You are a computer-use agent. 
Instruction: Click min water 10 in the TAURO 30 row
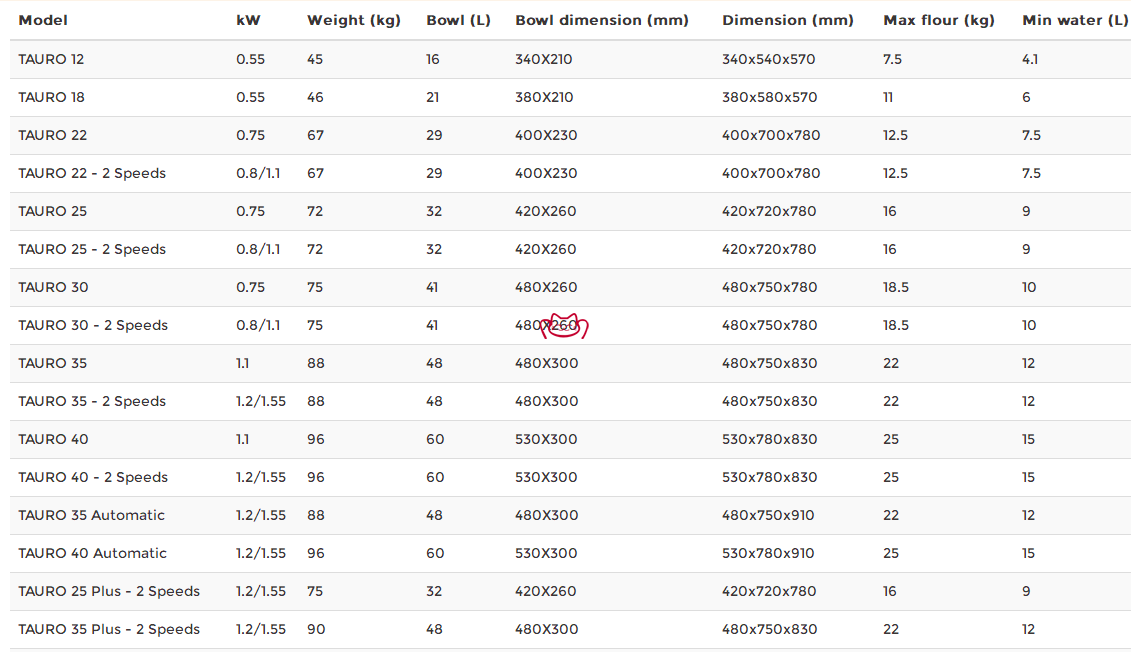click(1029, 287)
